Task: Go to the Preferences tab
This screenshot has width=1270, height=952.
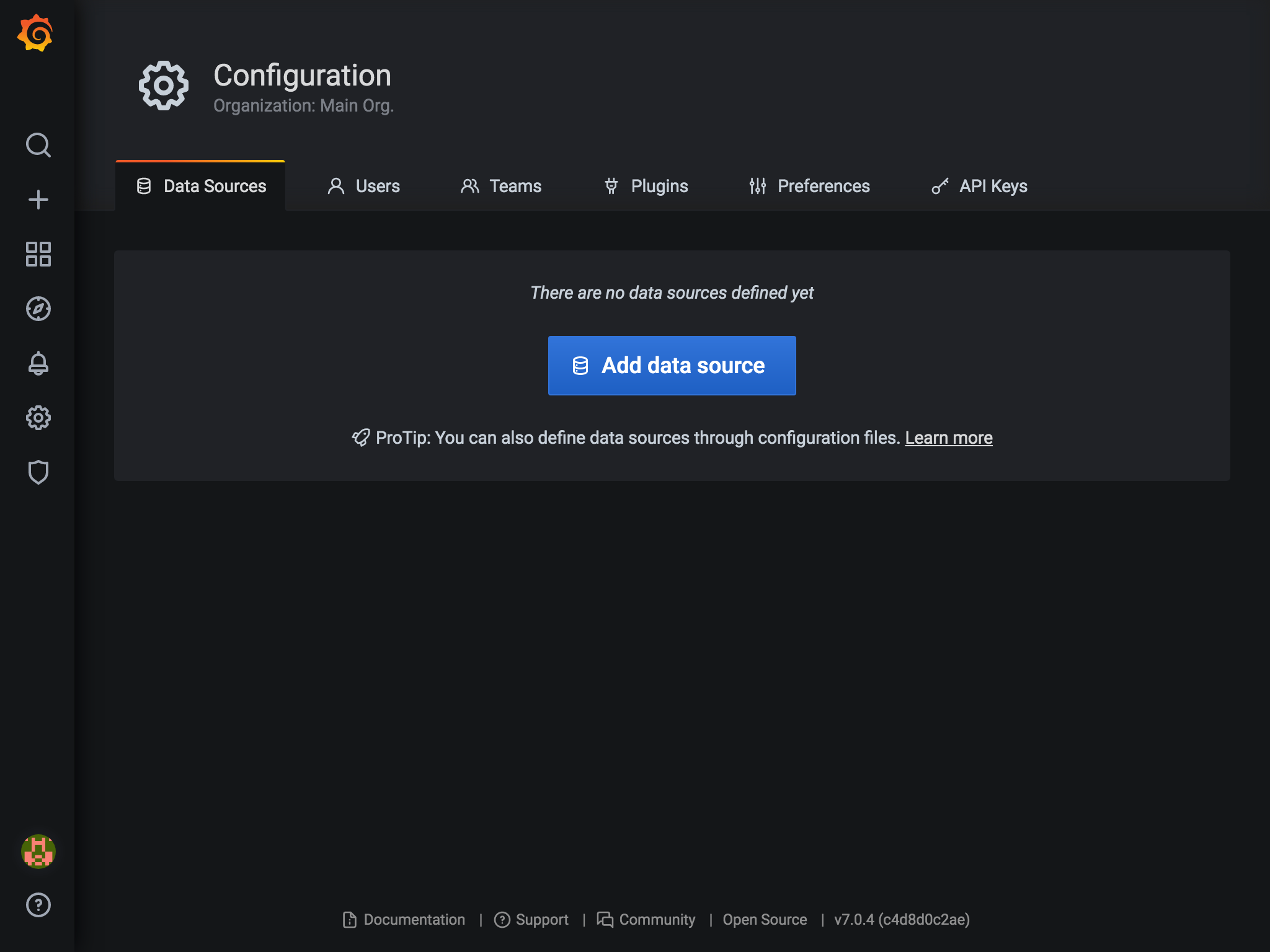Action: click(x=809, y=186)
